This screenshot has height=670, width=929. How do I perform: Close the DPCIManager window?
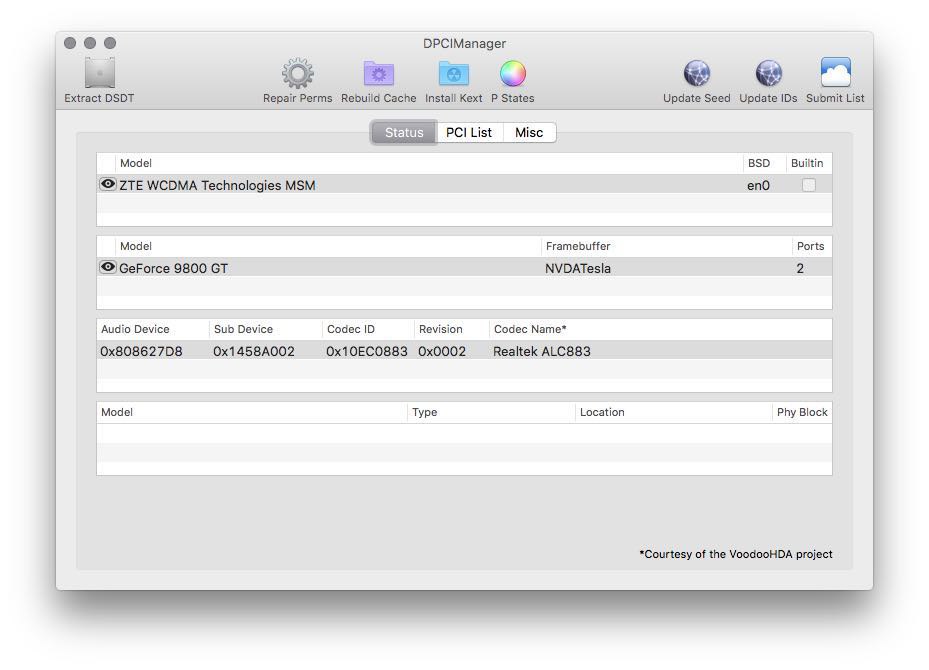point(70,43)
